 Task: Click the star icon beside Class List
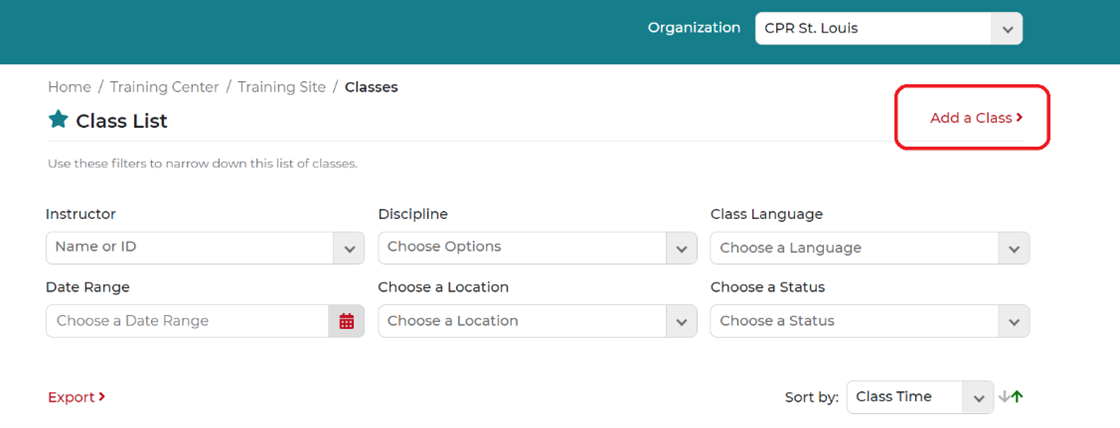click(x=58, y=120)
